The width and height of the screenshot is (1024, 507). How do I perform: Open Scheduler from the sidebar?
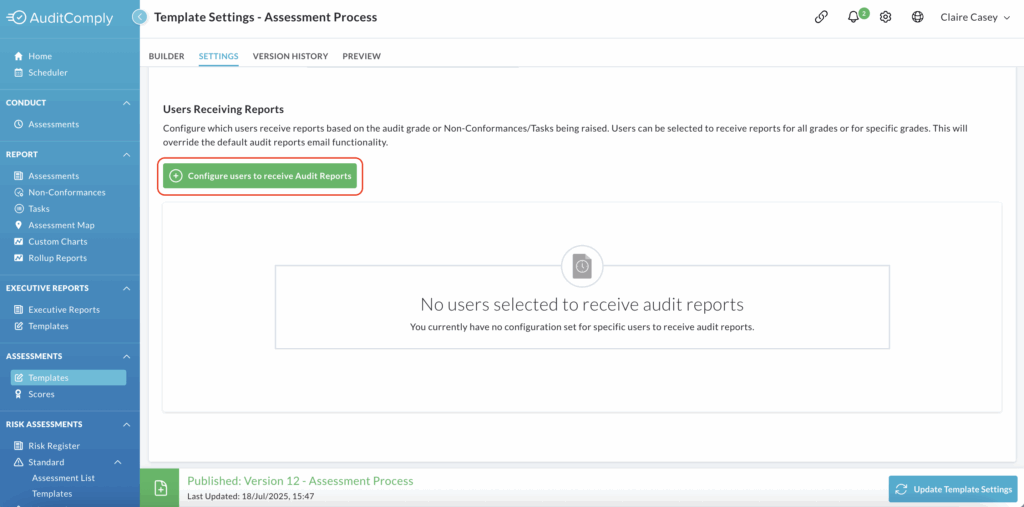(x=48, y=73)
